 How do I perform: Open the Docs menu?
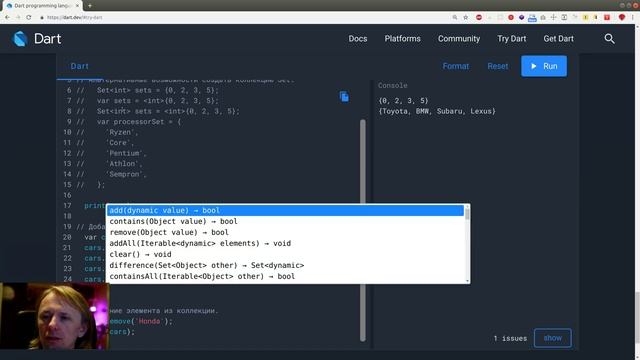click(x=358, y=39)
